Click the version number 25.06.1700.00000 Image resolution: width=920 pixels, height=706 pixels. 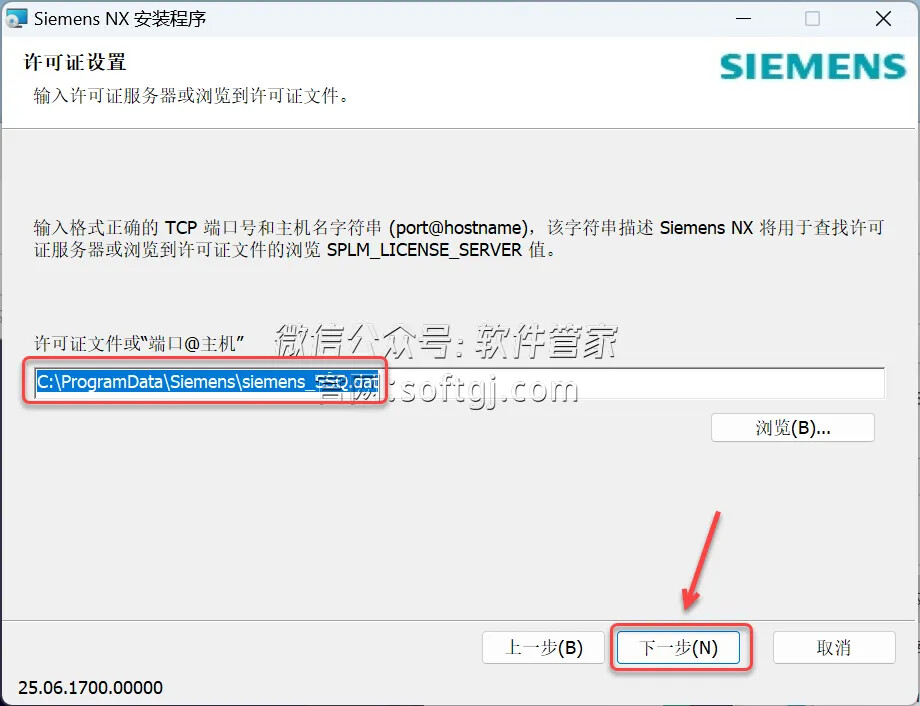(x=90, y=687)
